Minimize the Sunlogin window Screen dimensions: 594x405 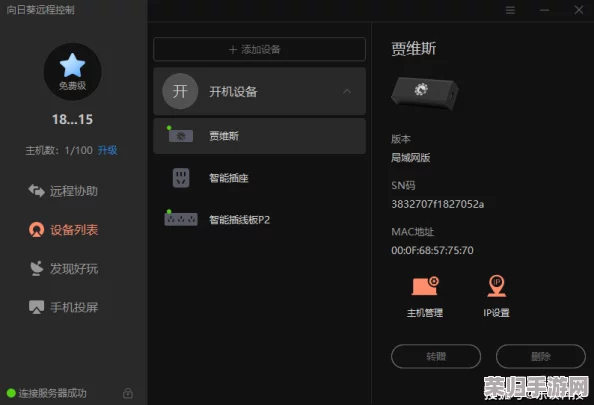pos(545,10)
